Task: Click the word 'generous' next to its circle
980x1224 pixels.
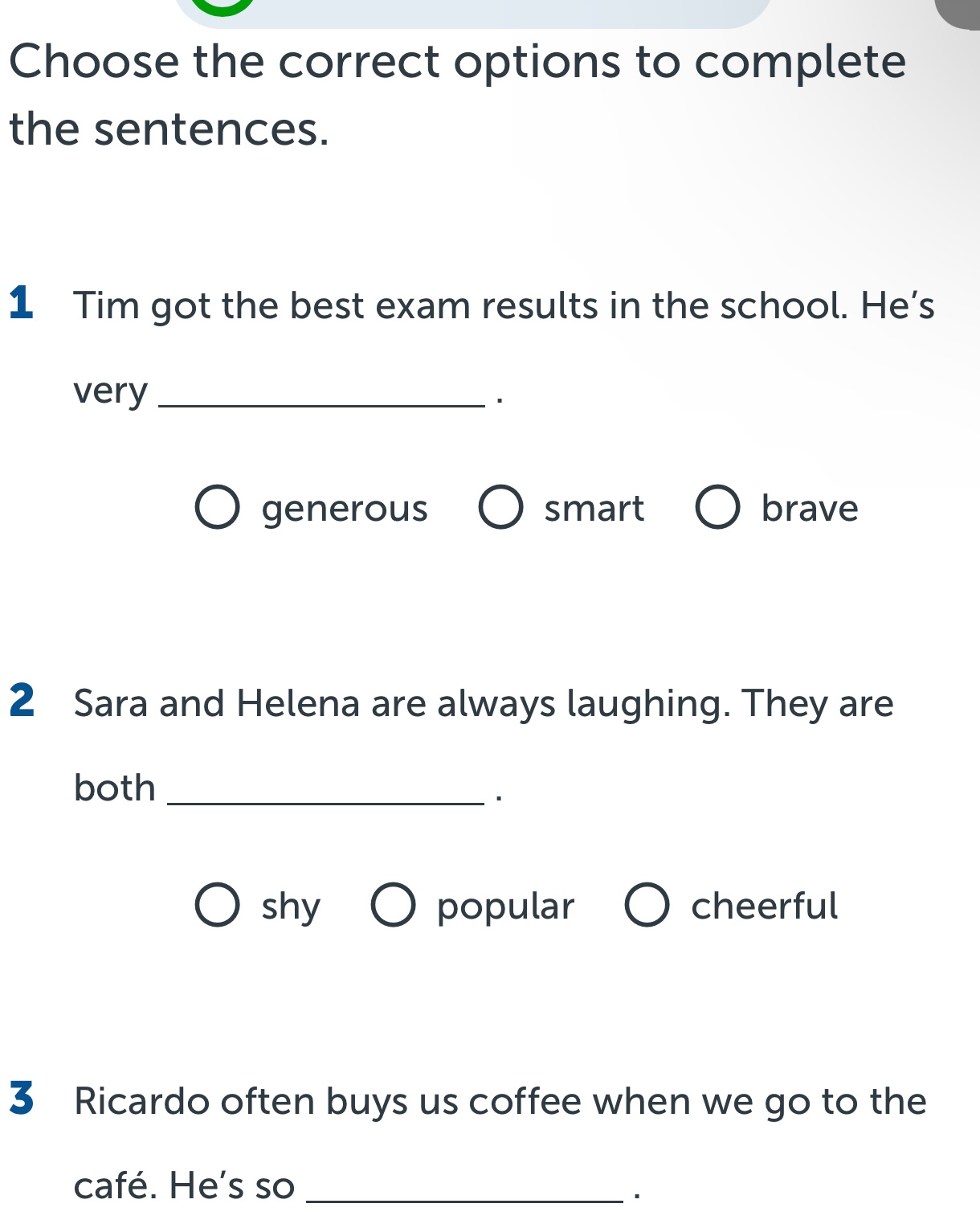Action: click(344, 509)
